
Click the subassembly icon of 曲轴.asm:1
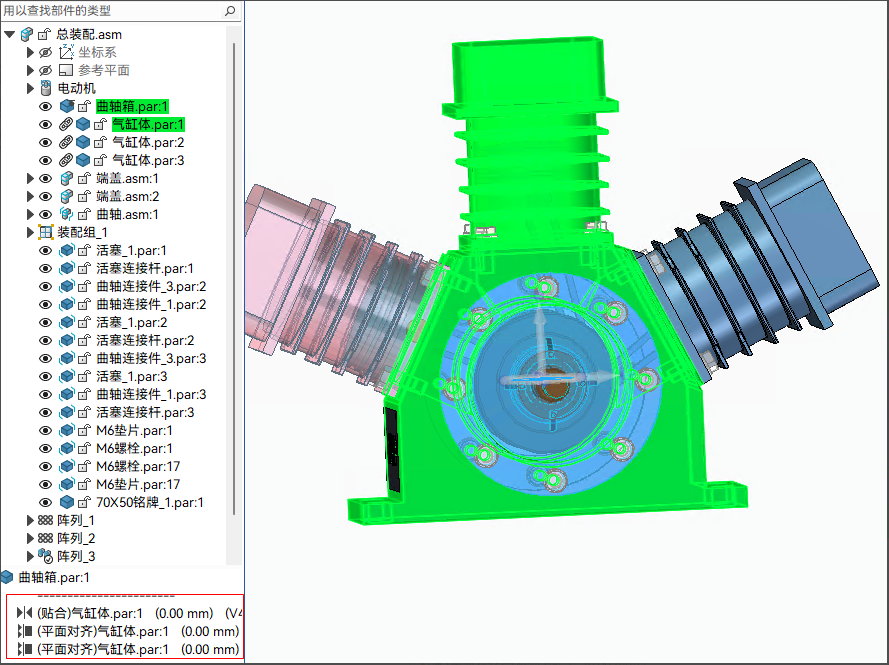[66, 215]
